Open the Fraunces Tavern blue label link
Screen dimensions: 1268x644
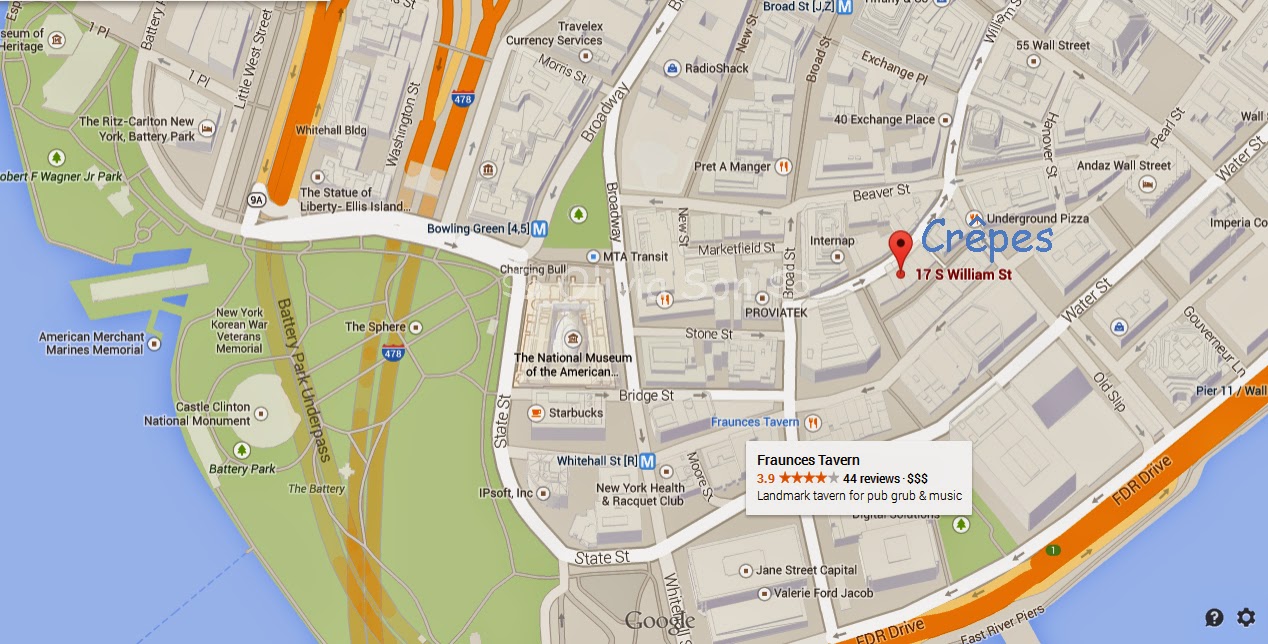click(755, 422)
